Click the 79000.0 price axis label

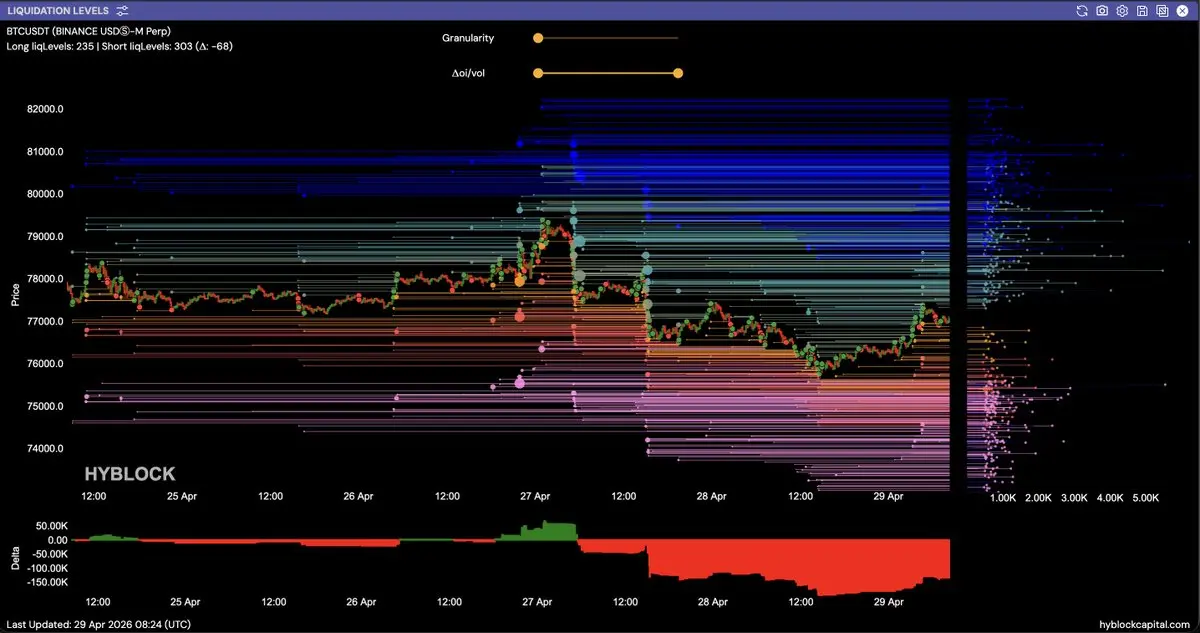tap(45, 237)
